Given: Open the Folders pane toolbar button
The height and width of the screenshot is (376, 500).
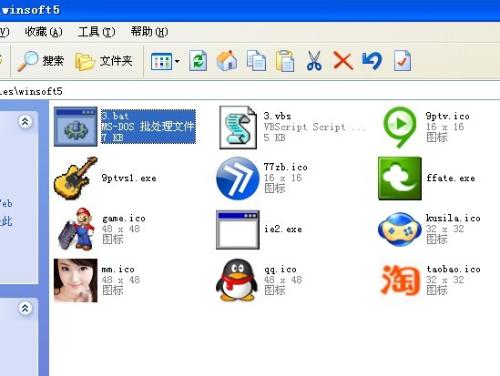Looking at the screenshot, I should tap(104, 61).
